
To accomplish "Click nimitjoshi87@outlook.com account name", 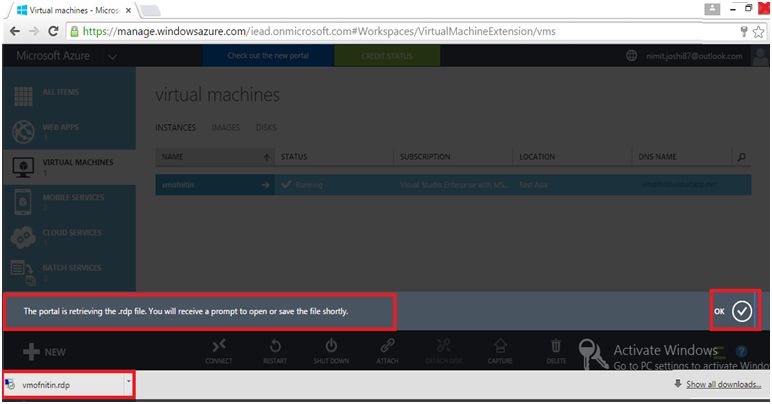I will pyautogui.click(x=694, y=56).
